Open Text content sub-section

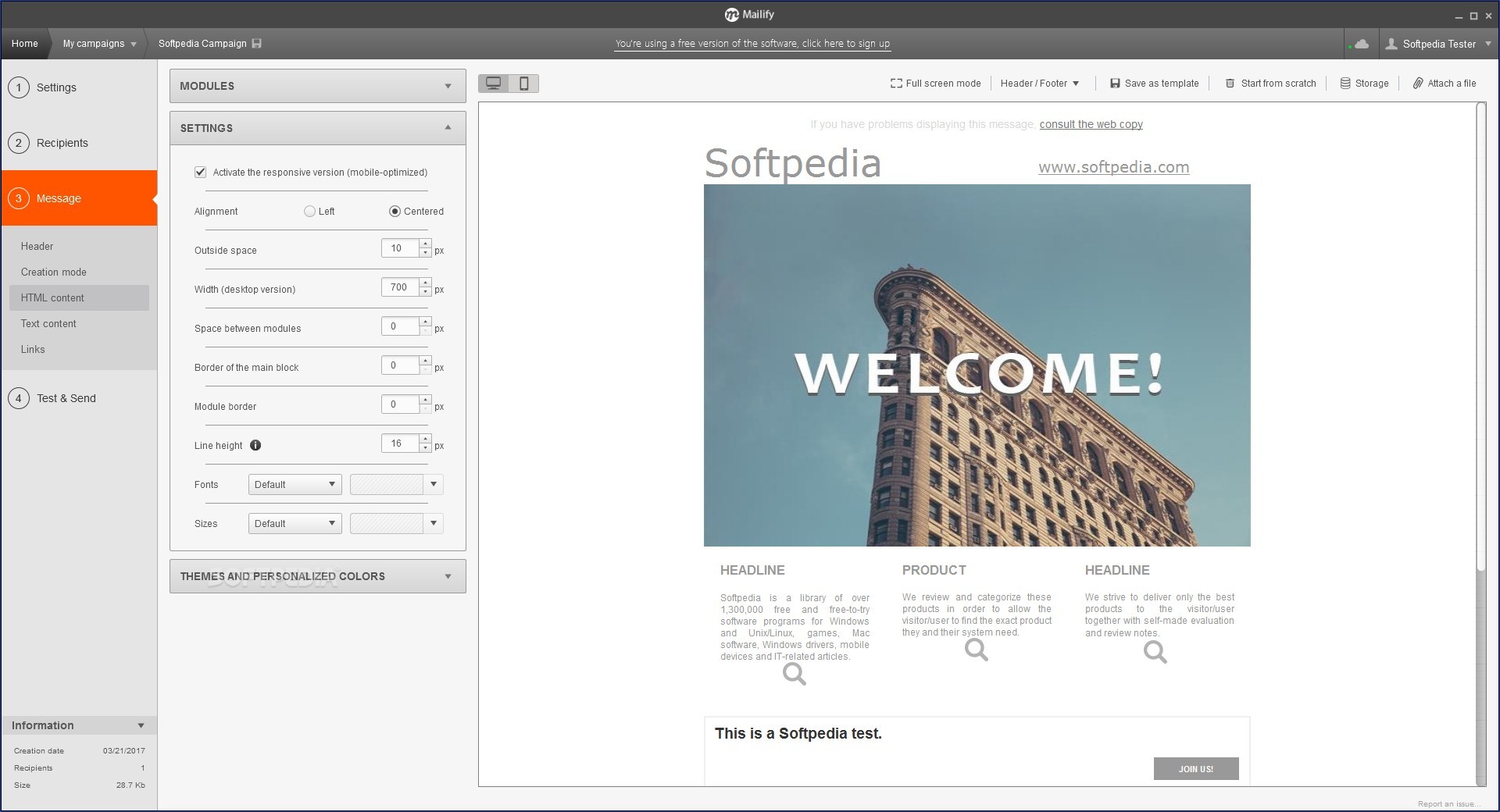(x=48, y=323)
